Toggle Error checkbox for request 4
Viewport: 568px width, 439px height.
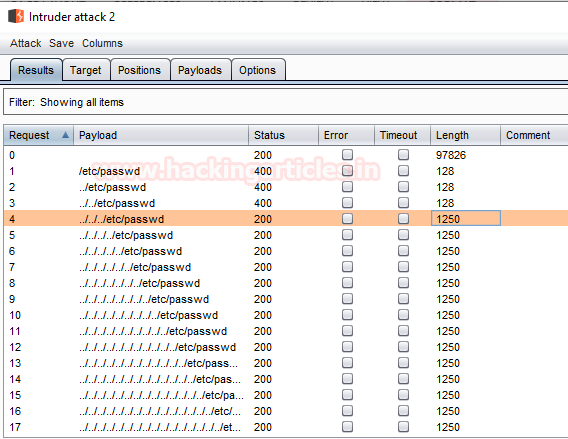347,218
